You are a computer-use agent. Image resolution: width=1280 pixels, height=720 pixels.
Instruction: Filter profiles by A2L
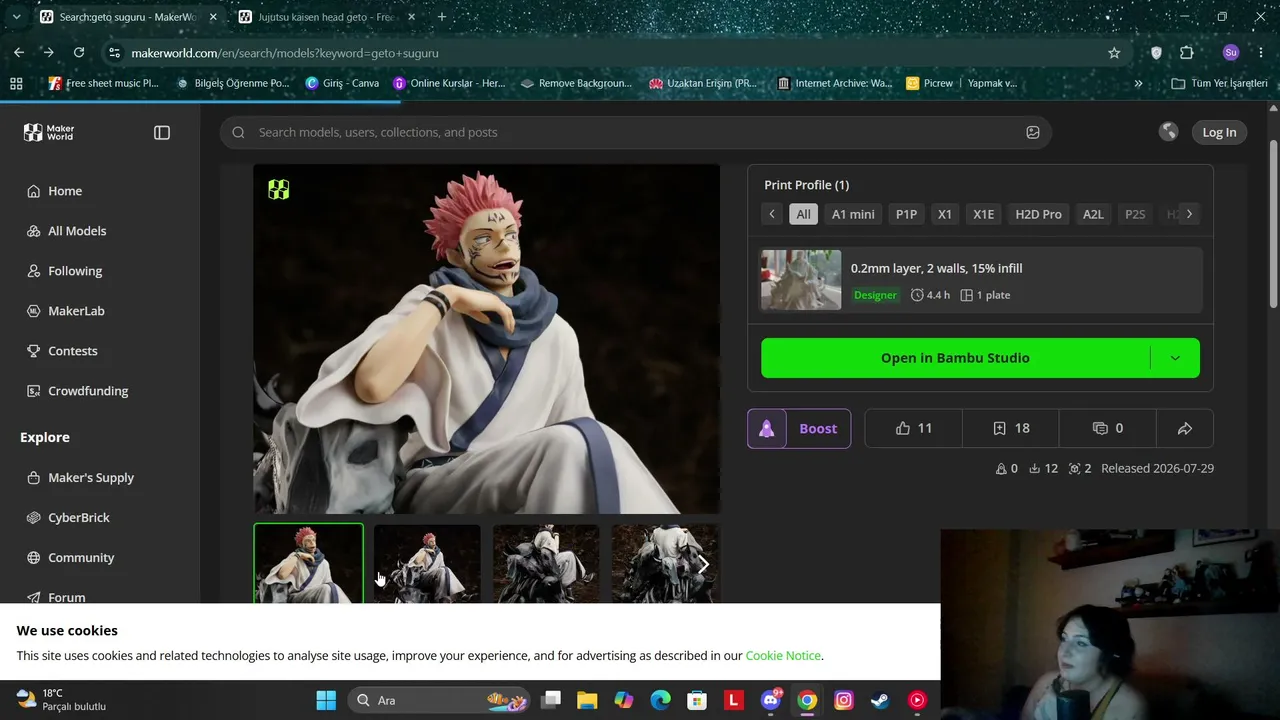(x=1093, y=214)
